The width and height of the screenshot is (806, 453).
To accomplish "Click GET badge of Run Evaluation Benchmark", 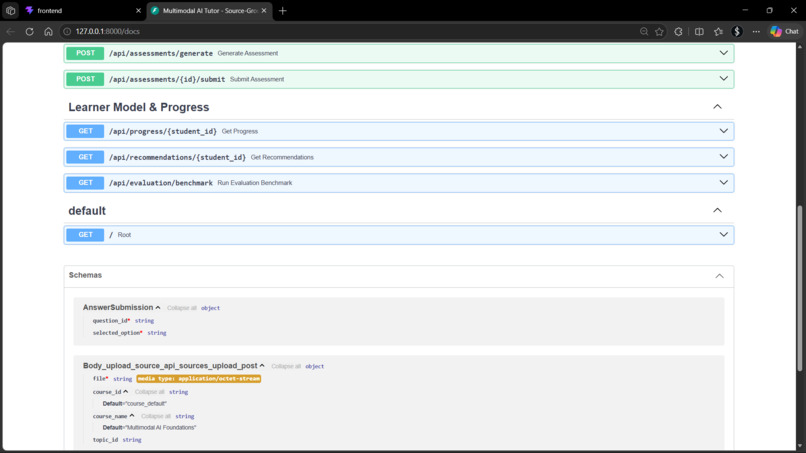I will coord(85,183).
